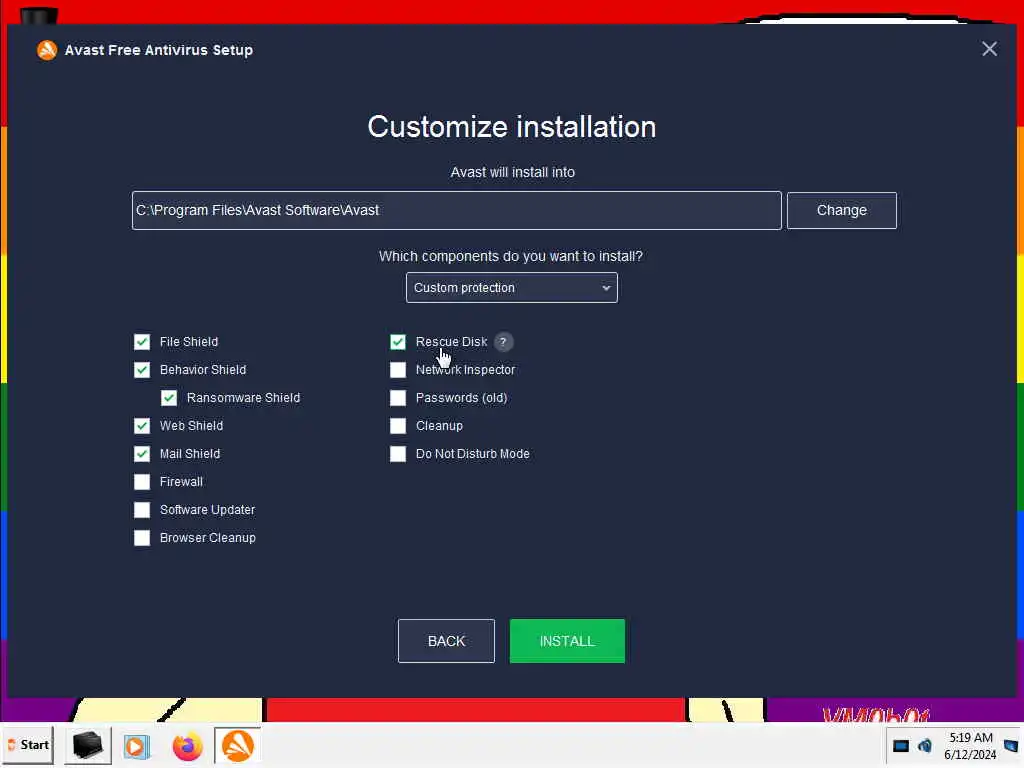
Task: Go BACK to the previous setup screen
Action: click(x=446, y=641)
